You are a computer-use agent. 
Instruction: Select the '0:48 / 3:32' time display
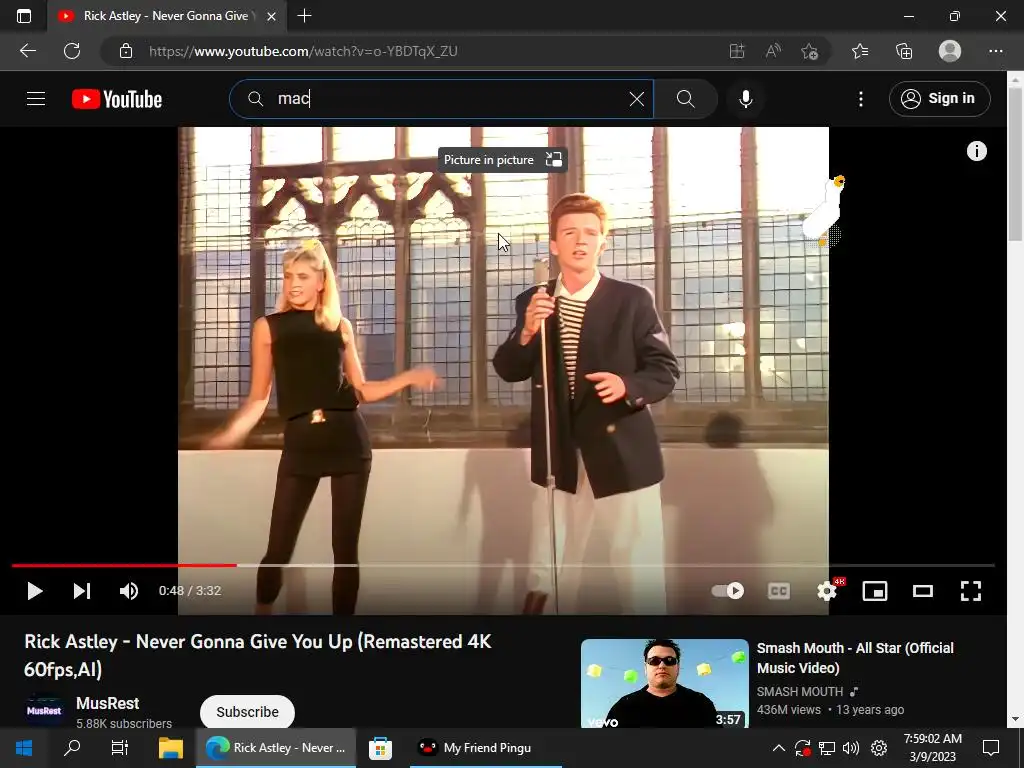point(190,591)
